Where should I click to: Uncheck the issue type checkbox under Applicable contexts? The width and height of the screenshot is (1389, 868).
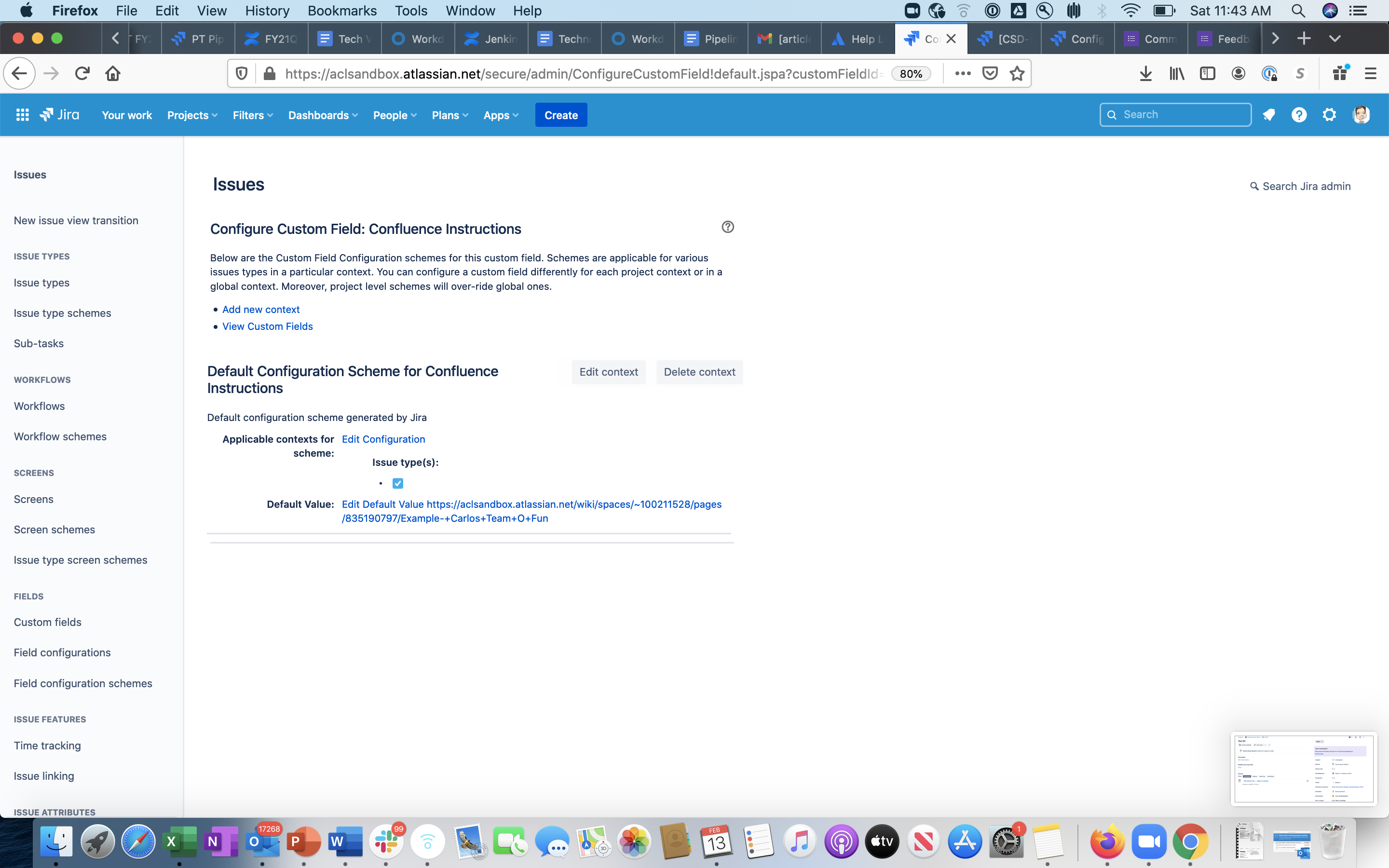(x=398, y=483)
